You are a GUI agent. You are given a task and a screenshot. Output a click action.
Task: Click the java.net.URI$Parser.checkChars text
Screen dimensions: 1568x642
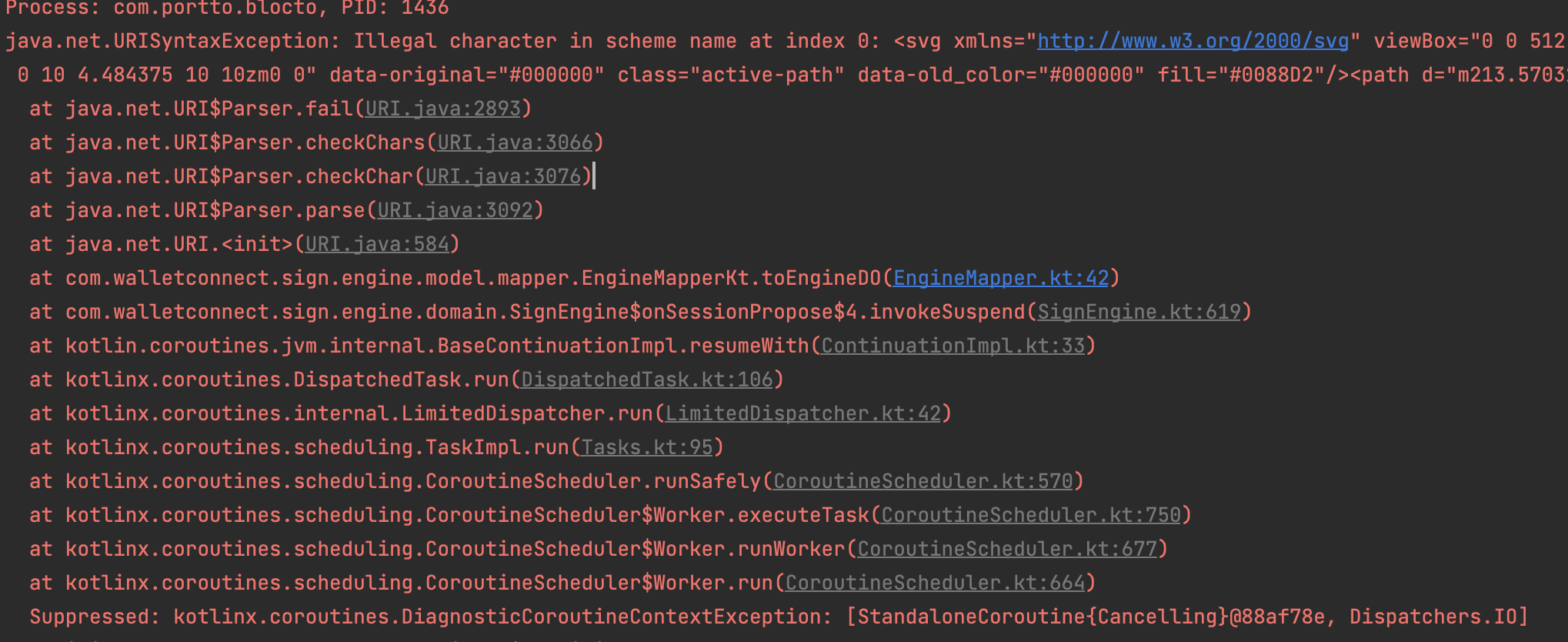pyautogui.click(x=245, y=142)
